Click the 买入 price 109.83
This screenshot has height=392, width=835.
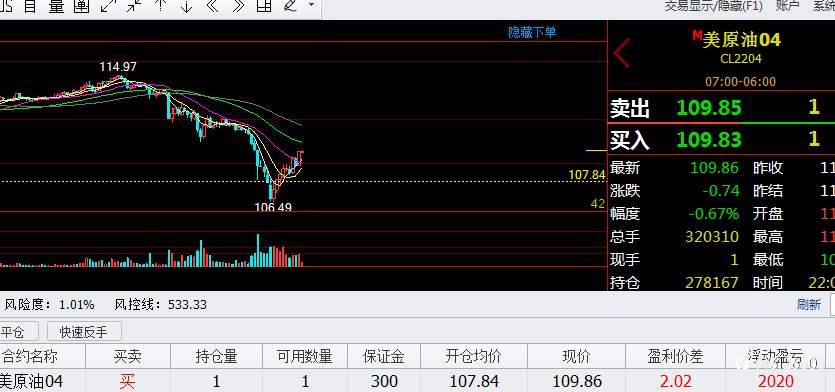pyautogui.click(x=709, y=140)
